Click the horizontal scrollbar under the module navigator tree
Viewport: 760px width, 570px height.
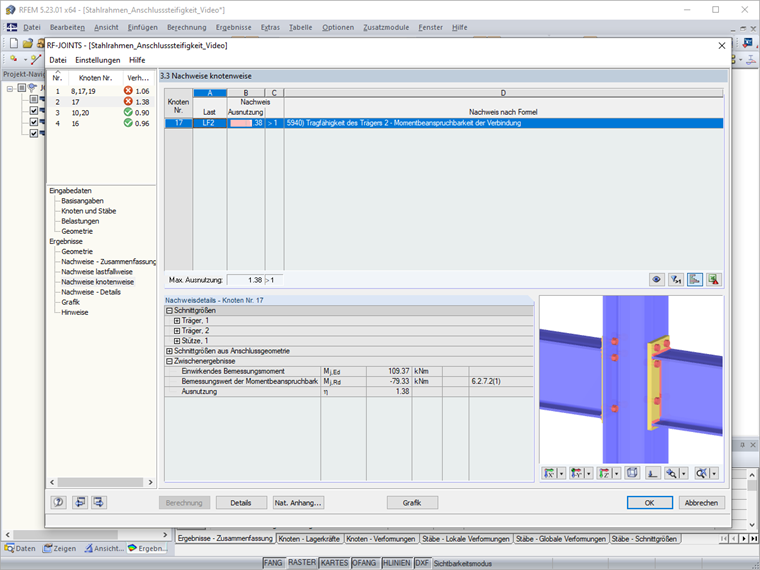(100, 482)
